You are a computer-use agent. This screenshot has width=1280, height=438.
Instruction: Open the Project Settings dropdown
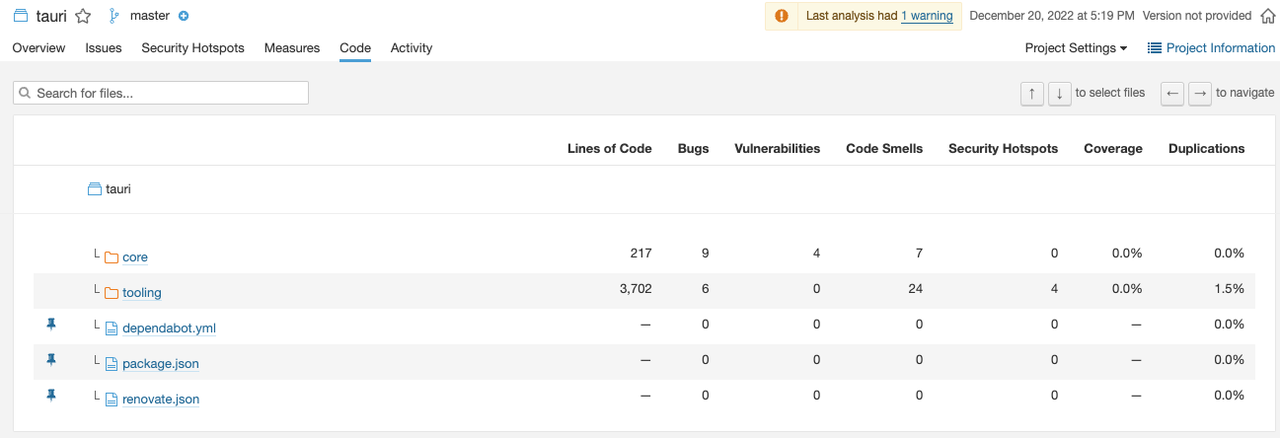(x=1075, y=48)
